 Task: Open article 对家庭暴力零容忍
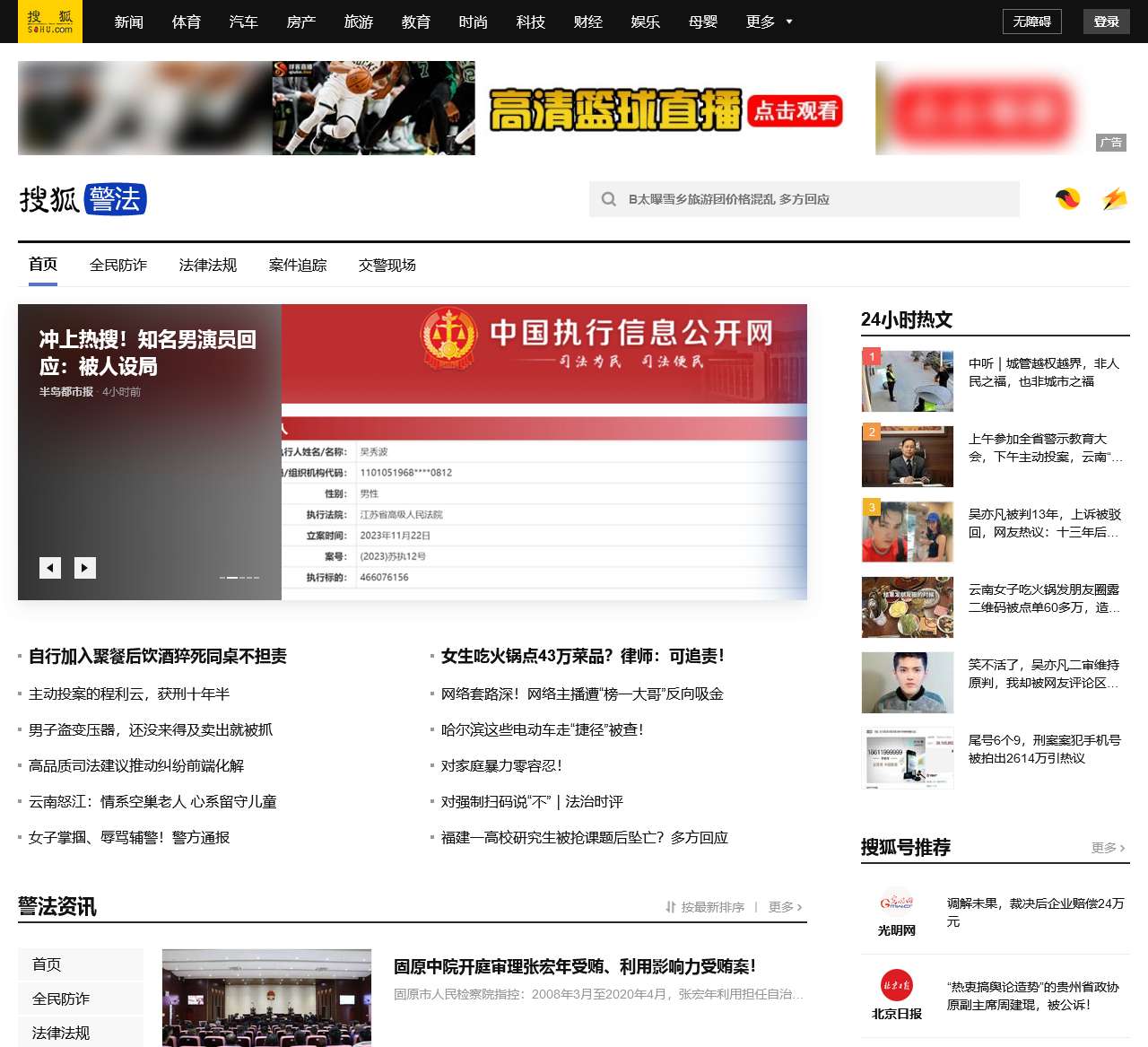click(x=502, y=765)
